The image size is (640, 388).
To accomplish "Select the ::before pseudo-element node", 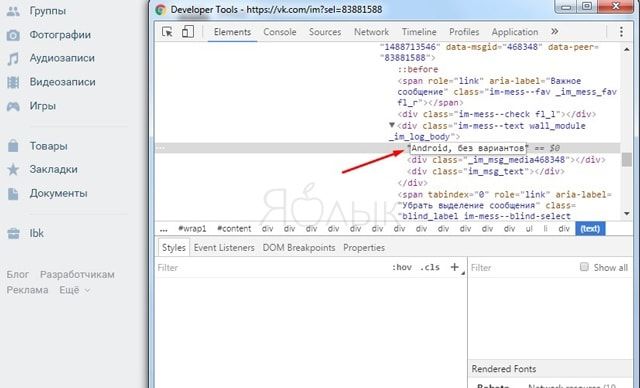I will click(418, 69).
